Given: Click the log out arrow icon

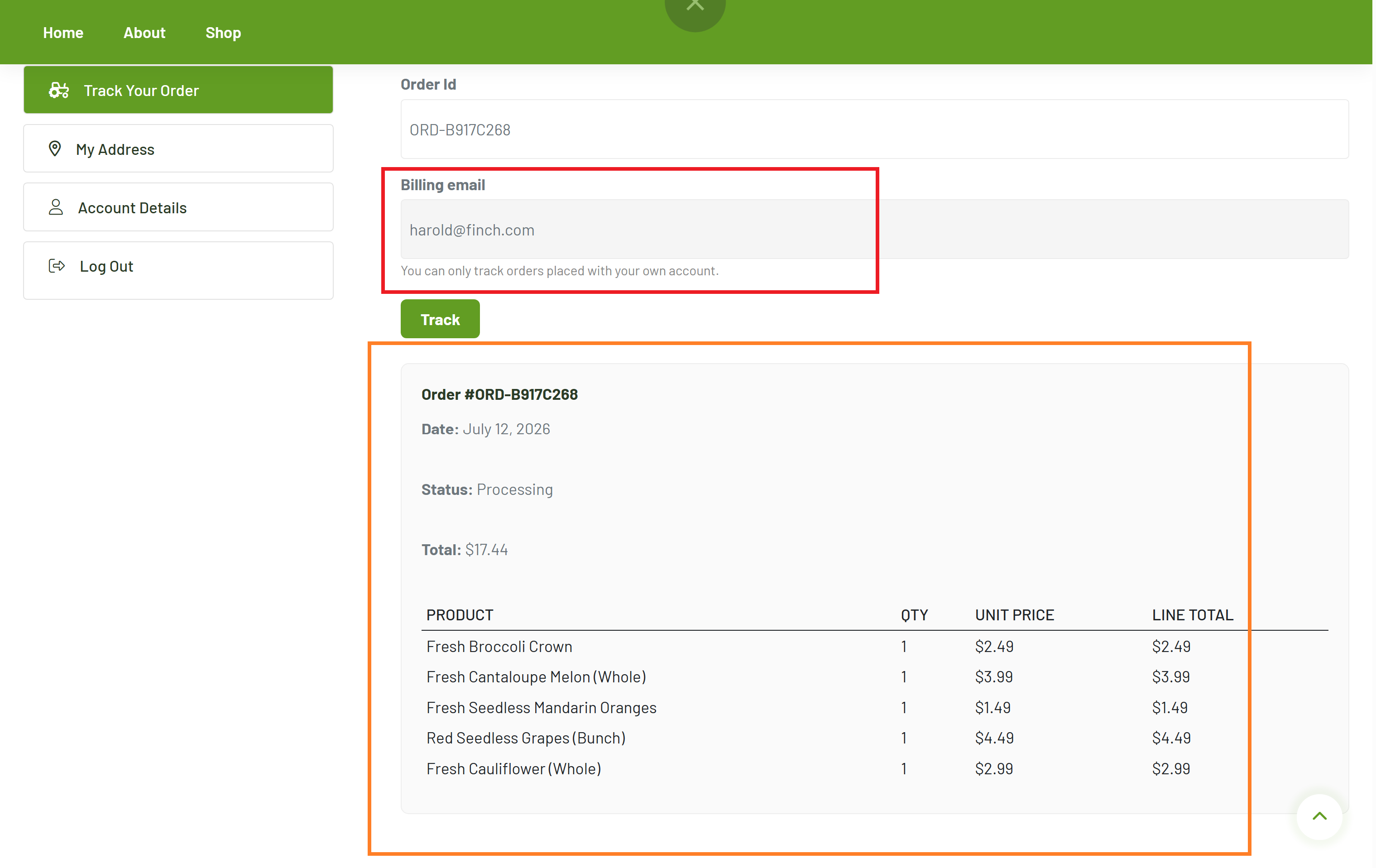Looking at the screenshot, I should [x=57, y=266].
